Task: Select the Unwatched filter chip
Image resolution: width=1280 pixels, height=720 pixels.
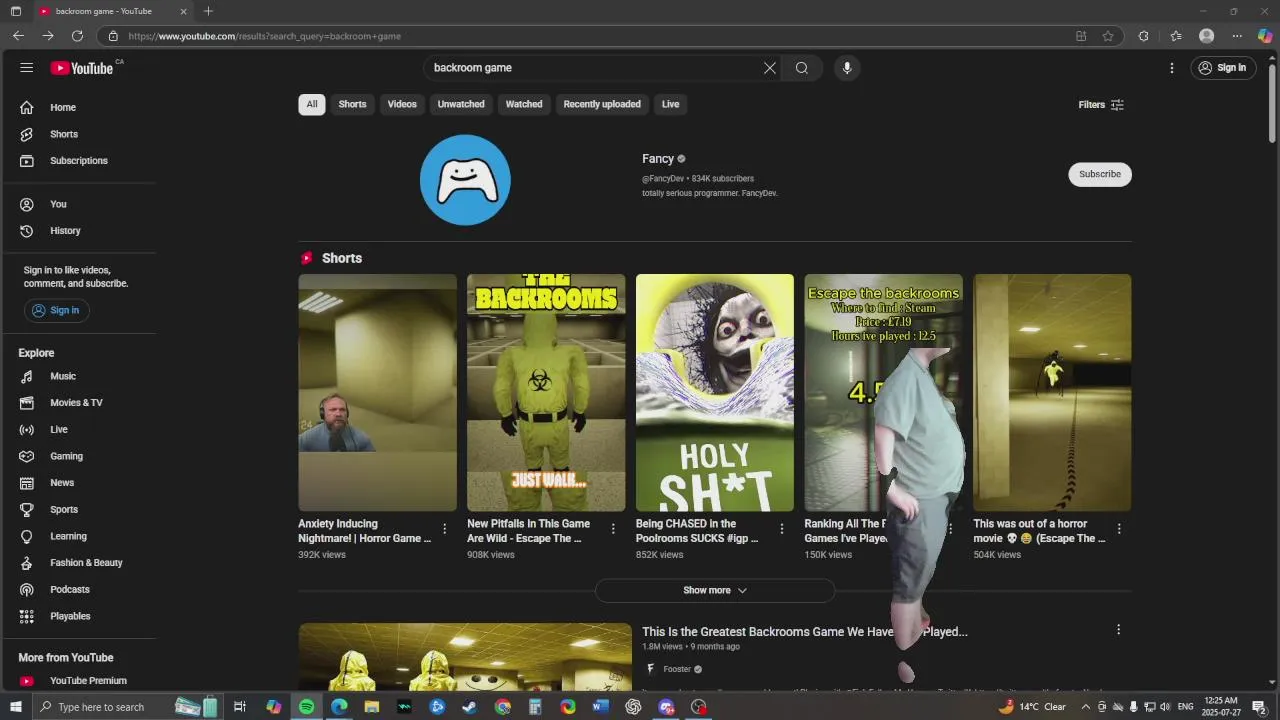Action: (x=461, y=104)
